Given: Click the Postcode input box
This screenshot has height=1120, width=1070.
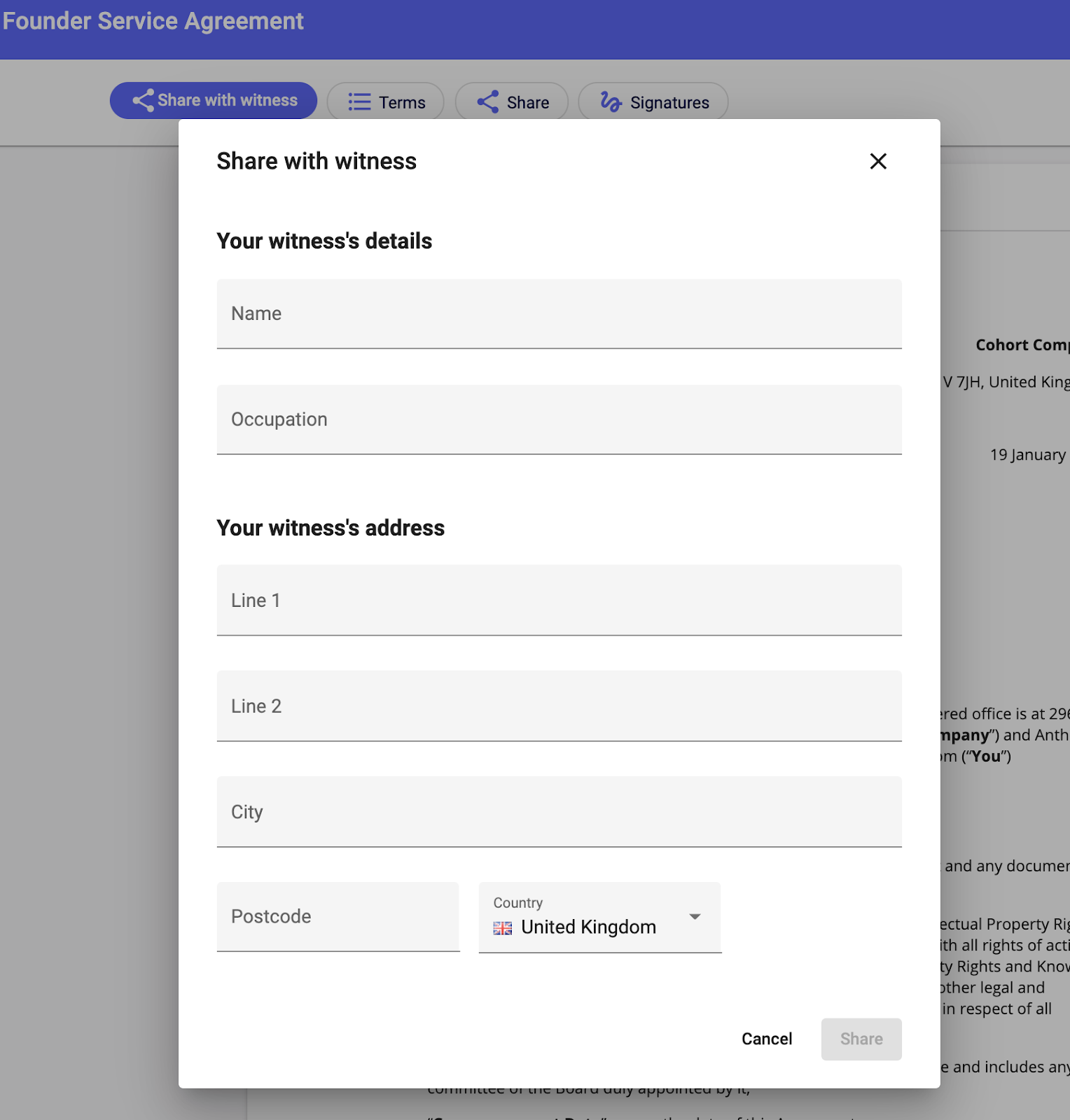Looking at the screenshot, I should point(338,917).
